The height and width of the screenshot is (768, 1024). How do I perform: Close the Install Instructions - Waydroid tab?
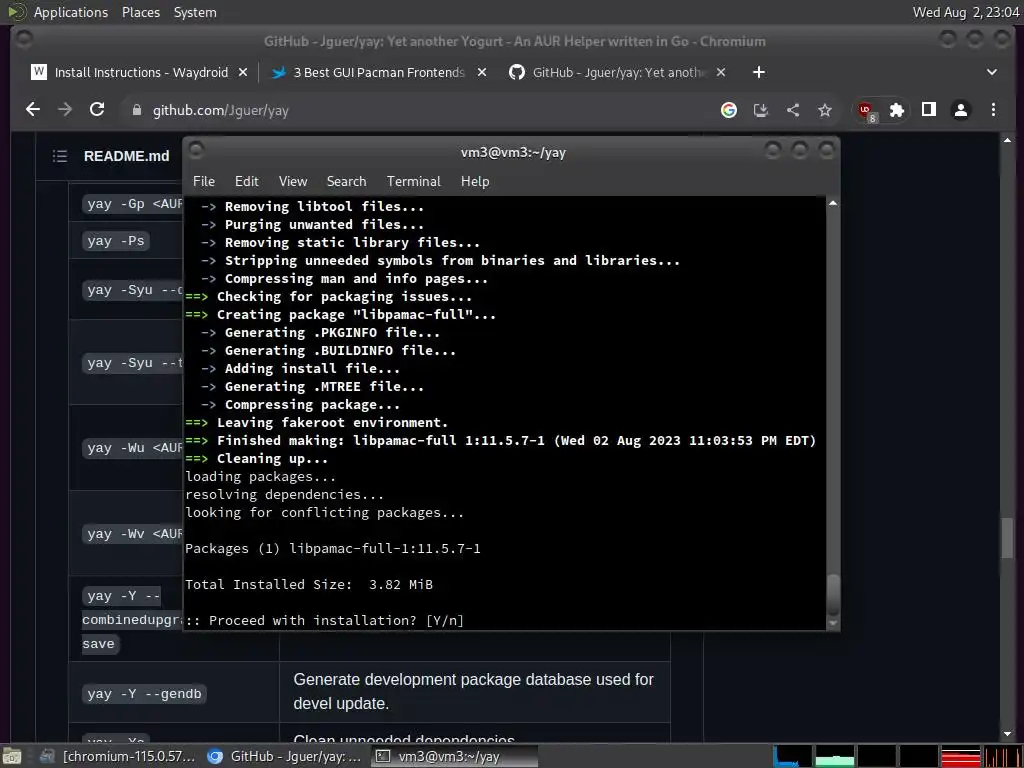click(x=243, y=72)
